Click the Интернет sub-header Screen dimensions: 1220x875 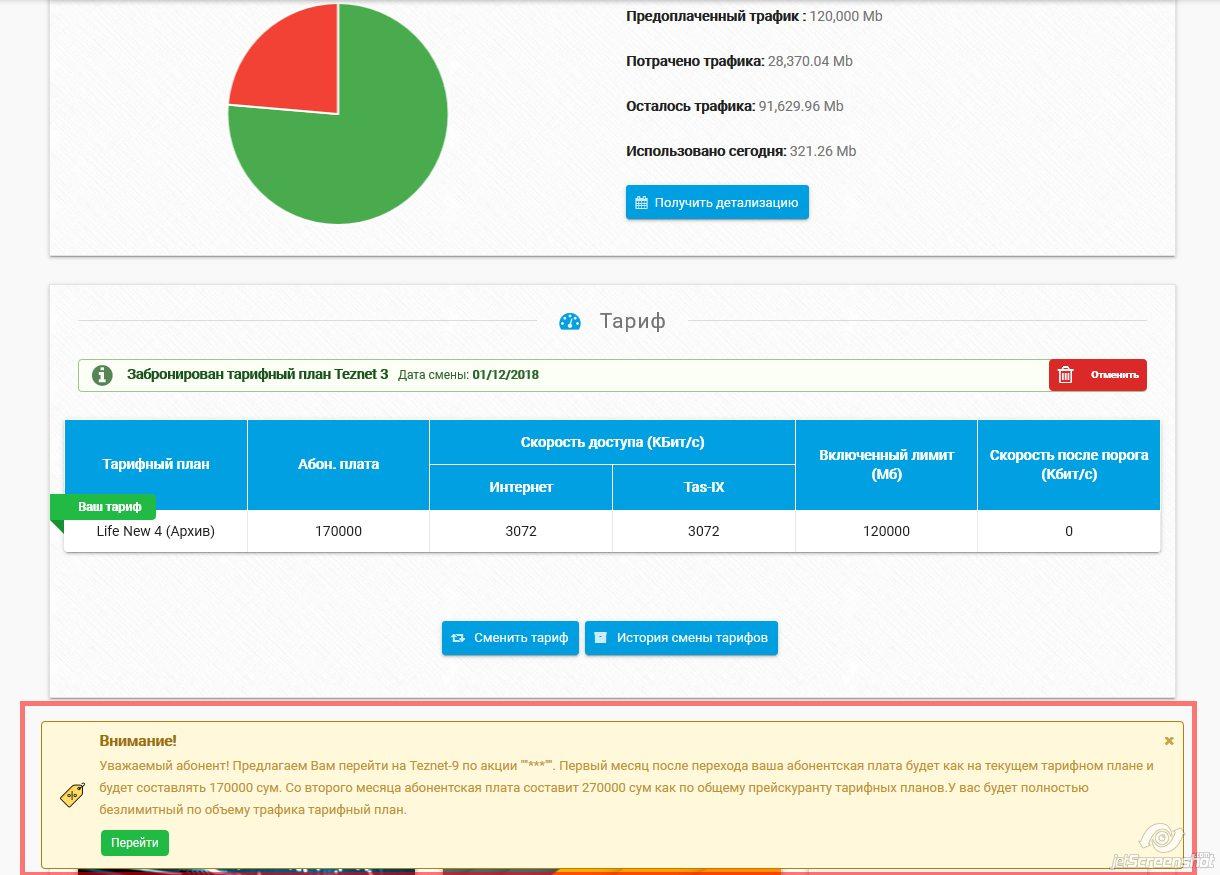(x=521, y=487)
